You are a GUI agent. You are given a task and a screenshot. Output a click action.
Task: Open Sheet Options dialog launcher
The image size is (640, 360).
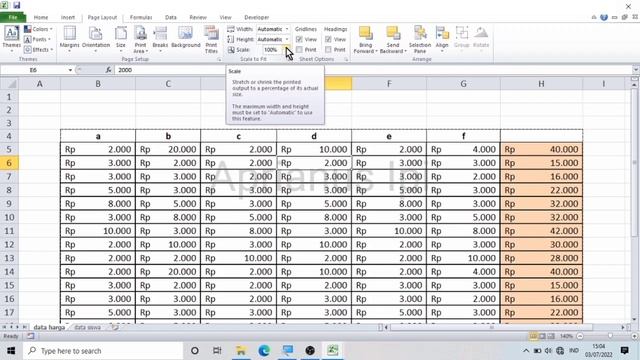click(346, 60)
